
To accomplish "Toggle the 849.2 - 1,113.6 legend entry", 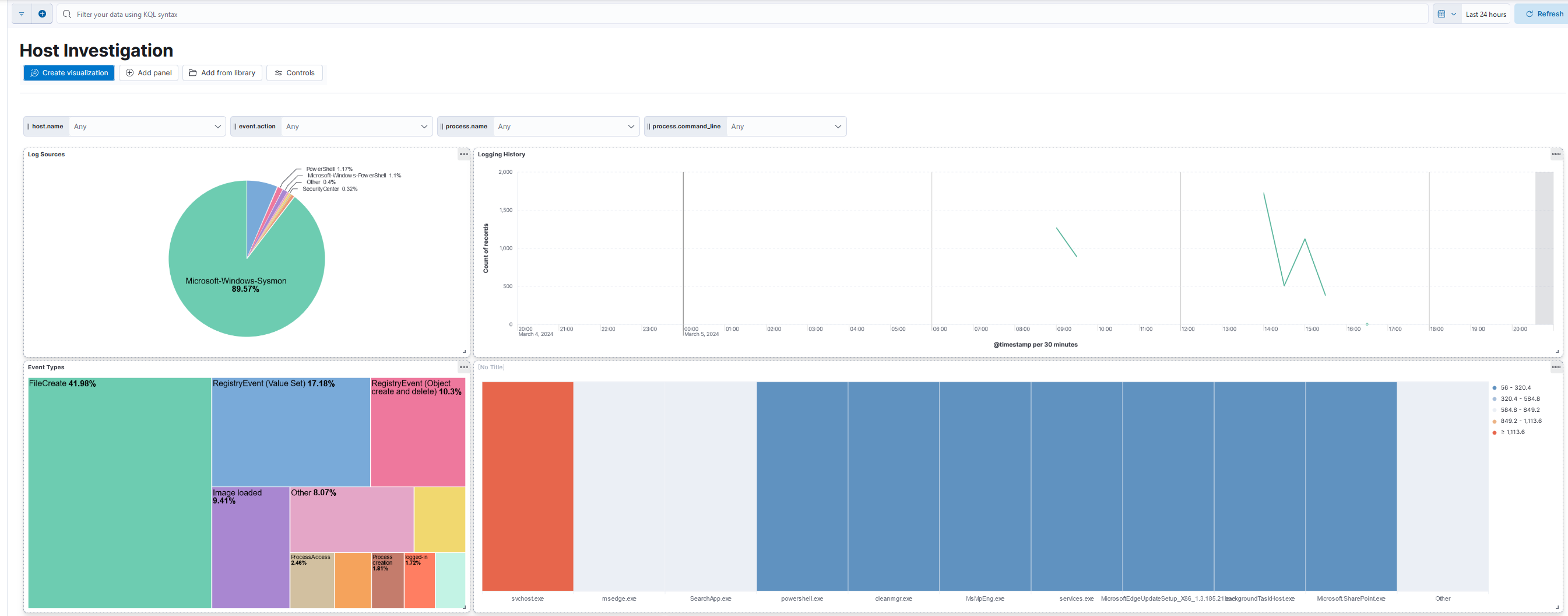I will 1521,421.
